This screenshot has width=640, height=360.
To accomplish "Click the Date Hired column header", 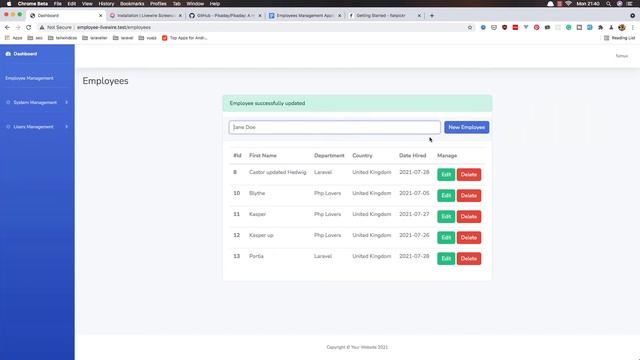I will tap(412, 156).
